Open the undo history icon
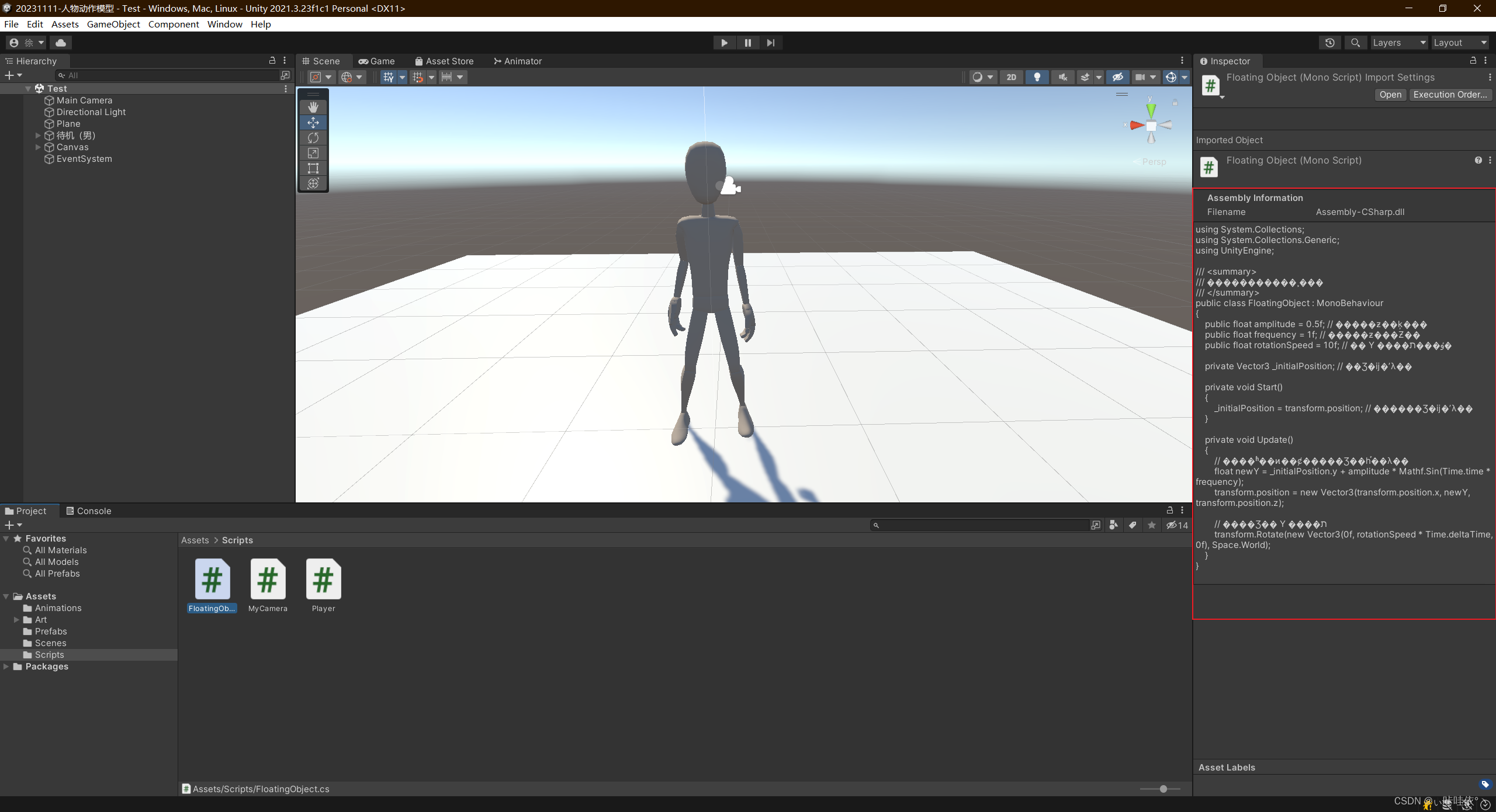Image resolution: width=1496 pixels, height=812 pixels. point(1330,43)
